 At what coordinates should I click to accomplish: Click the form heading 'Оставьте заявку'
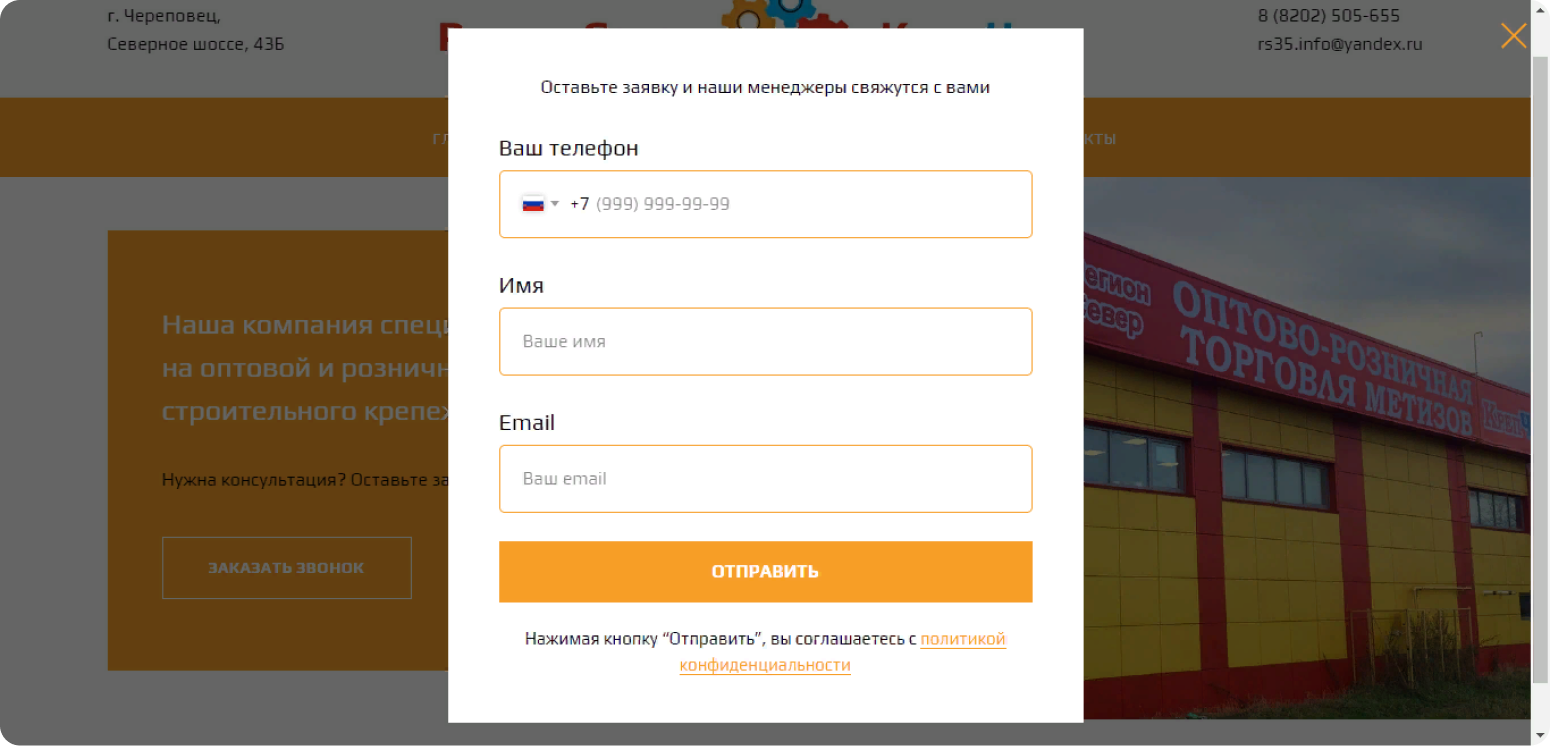765,87
